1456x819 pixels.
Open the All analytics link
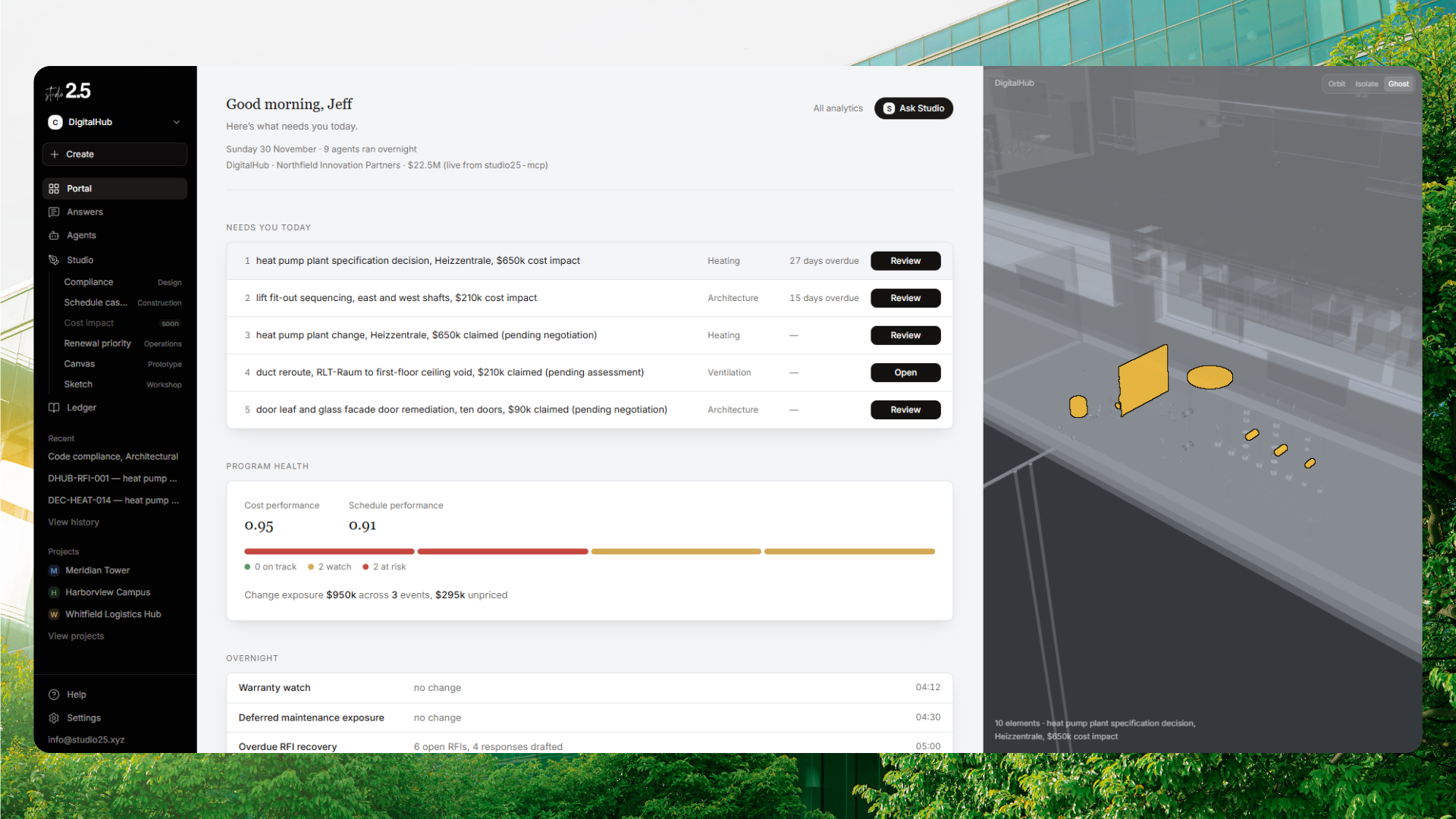tap(838, 108)
